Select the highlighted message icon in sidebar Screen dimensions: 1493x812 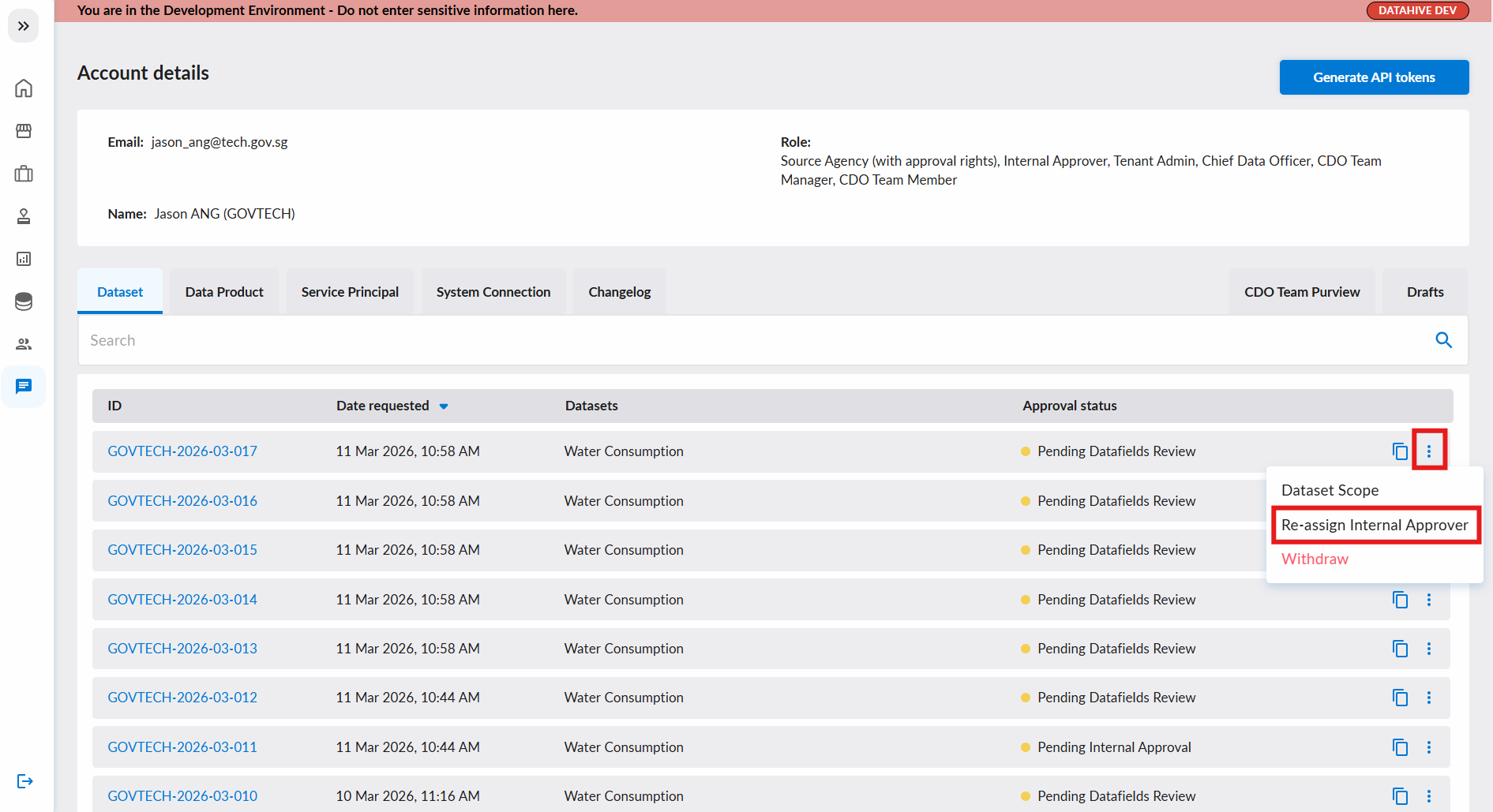(x=24, y=386)
